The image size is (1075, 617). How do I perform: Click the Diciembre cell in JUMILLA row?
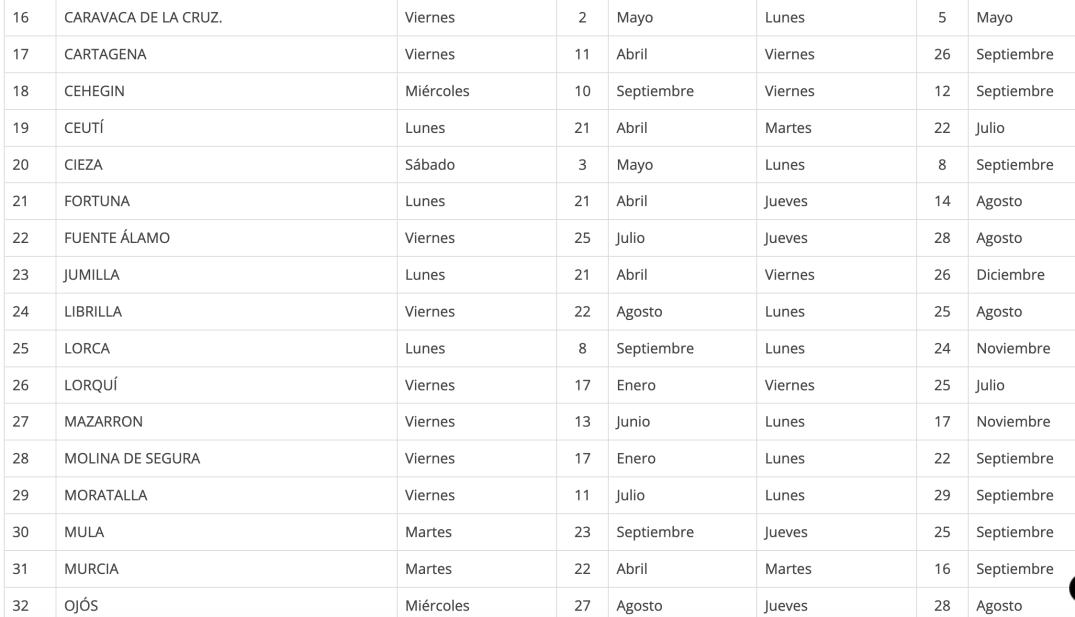click(1010, 275)
